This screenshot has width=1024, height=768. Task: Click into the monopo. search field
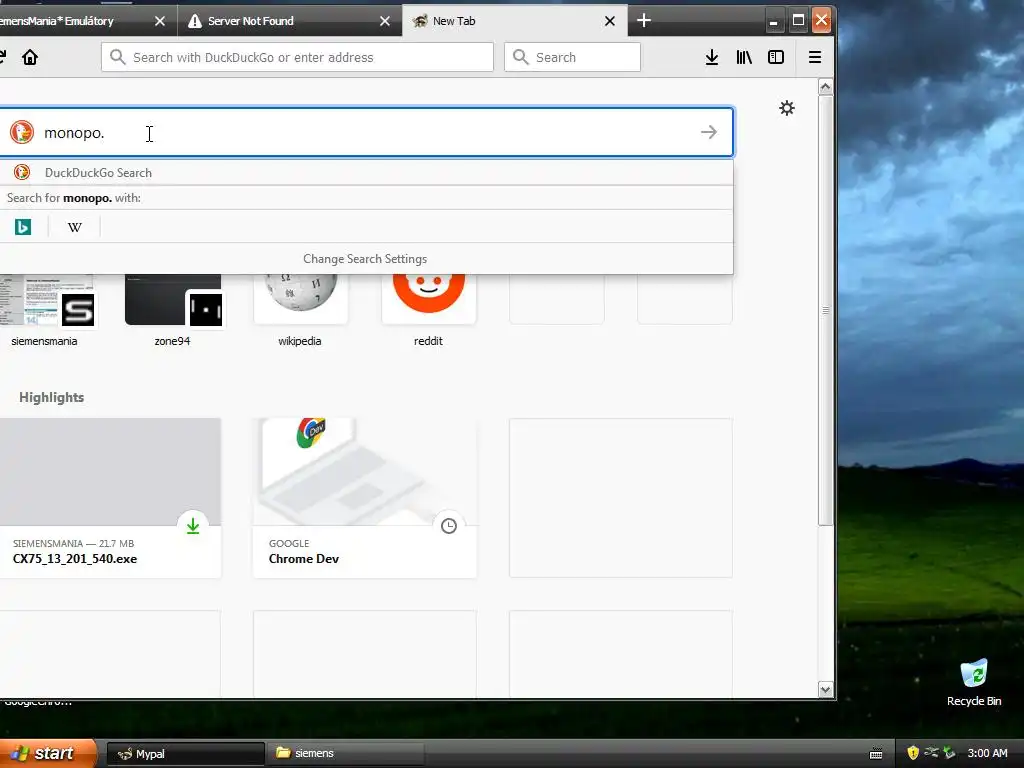pyautogui.click(x=366, y=133)
